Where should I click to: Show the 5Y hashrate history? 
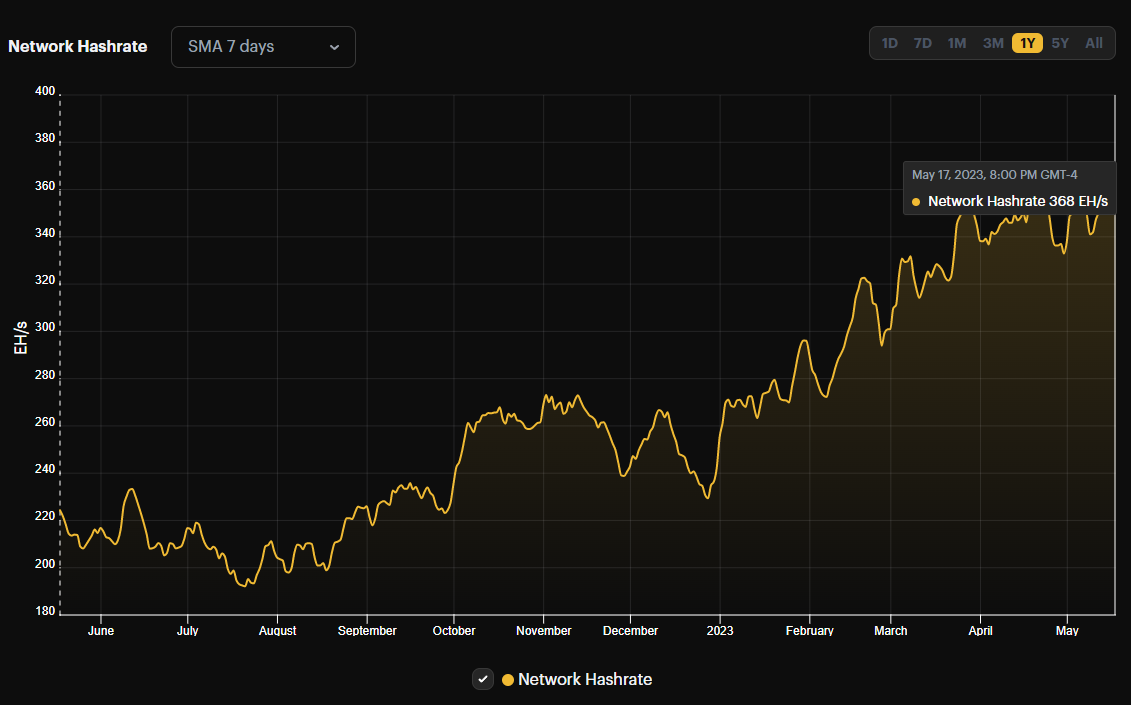[x=1060, y=43]
